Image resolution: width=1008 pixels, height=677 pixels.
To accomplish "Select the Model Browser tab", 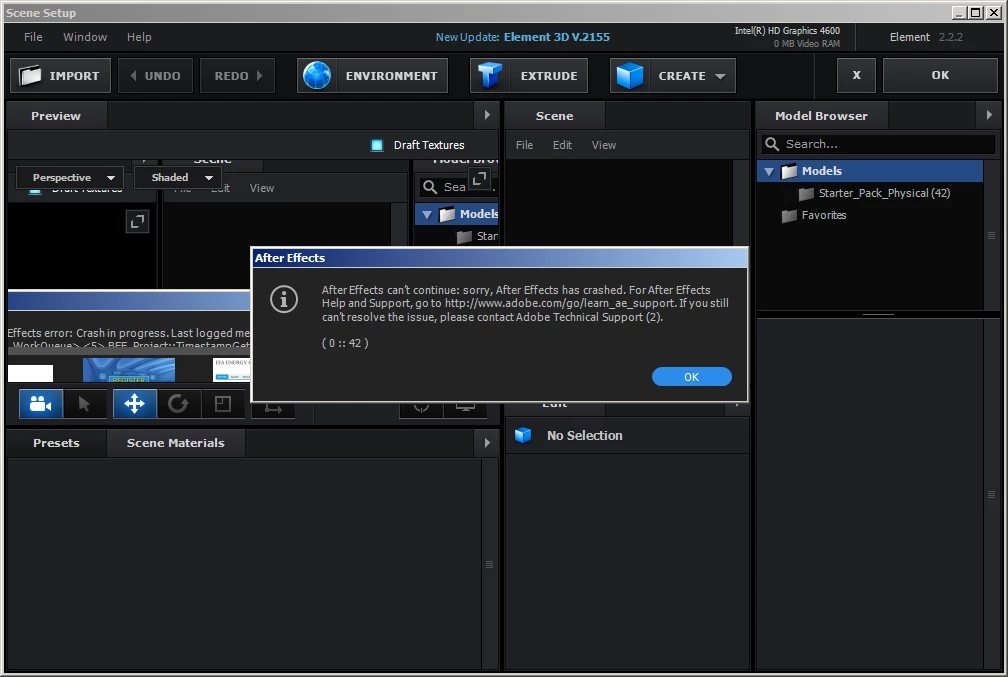I will [x=821, y=116].
